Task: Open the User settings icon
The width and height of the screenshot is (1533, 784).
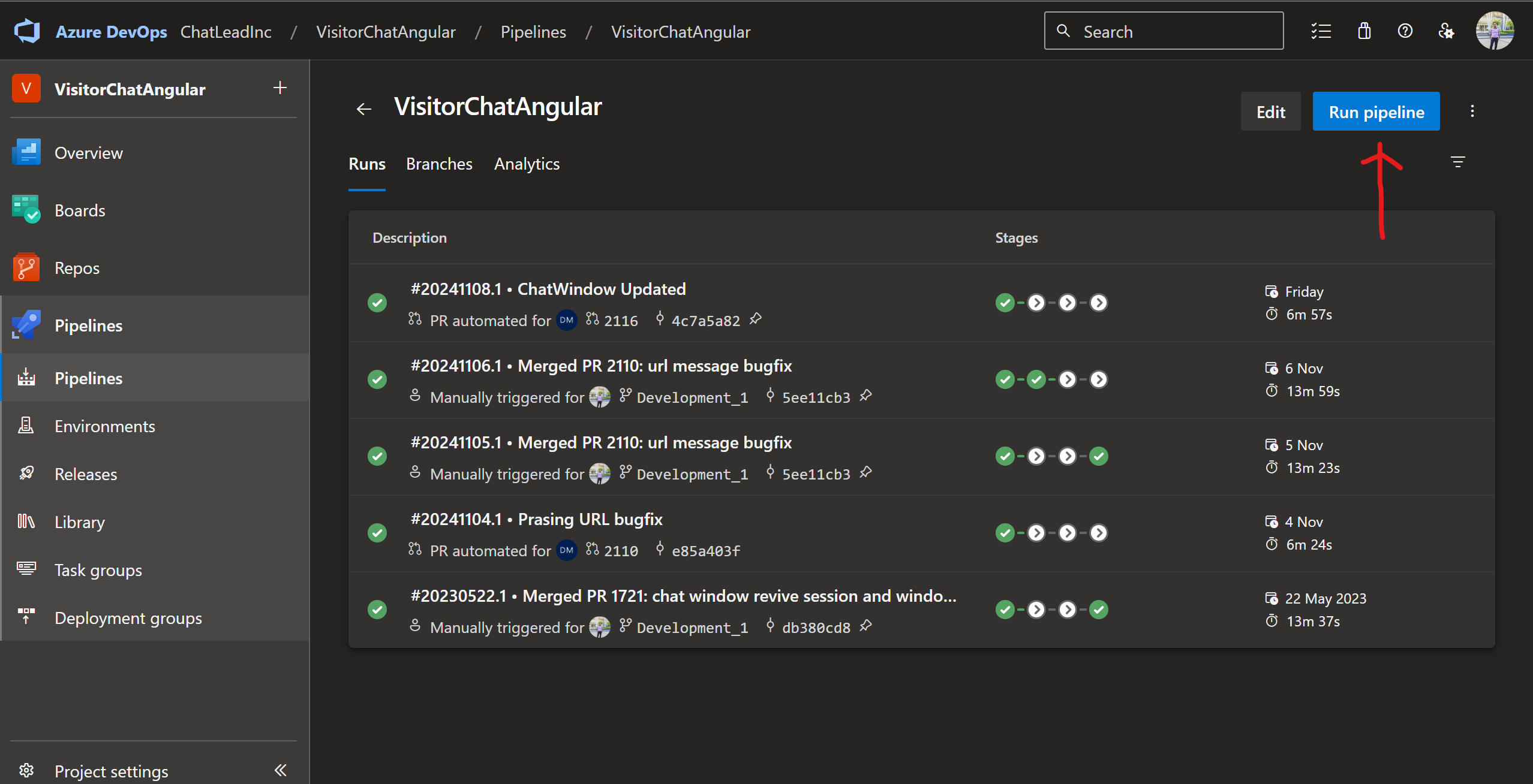Action: click(x=1446, y=31)
